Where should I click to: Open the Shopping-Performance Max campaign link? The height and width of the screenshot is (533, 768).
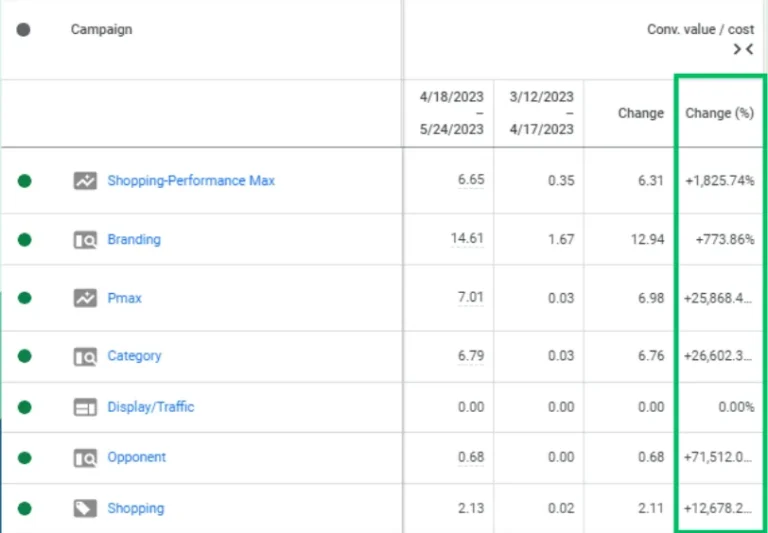190,181
